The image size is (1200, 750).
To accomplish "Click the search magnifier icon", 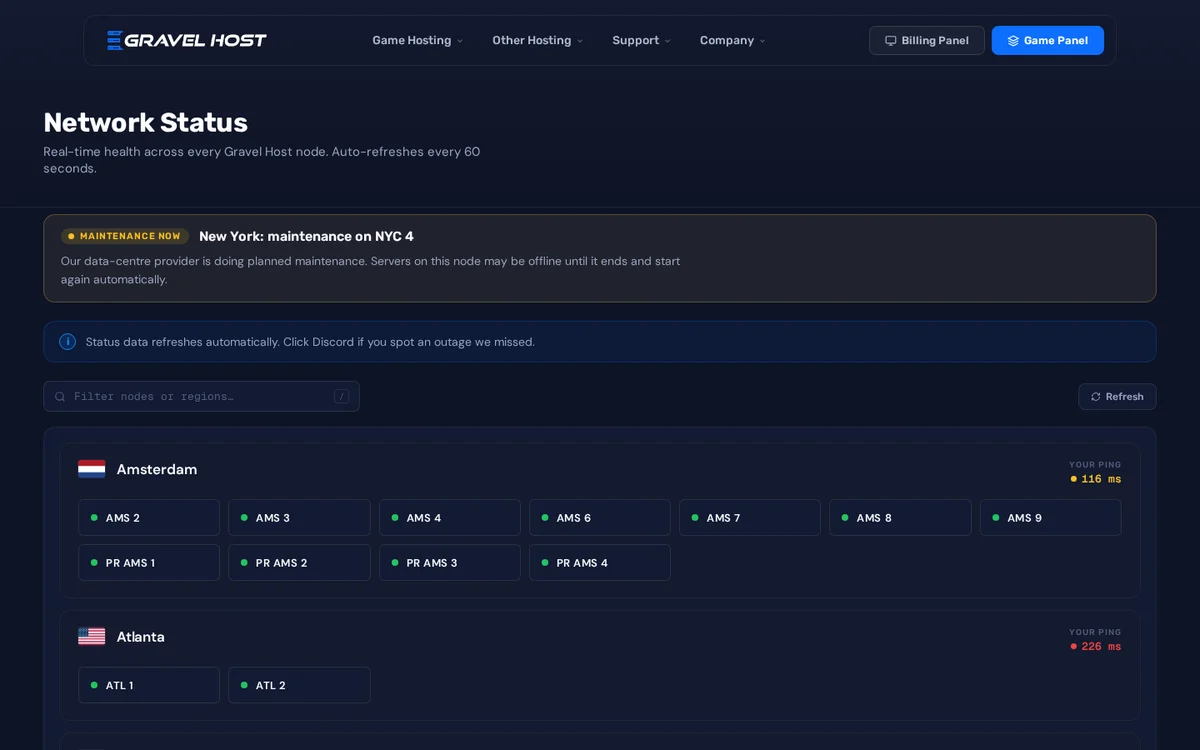I will coord(60,397).
